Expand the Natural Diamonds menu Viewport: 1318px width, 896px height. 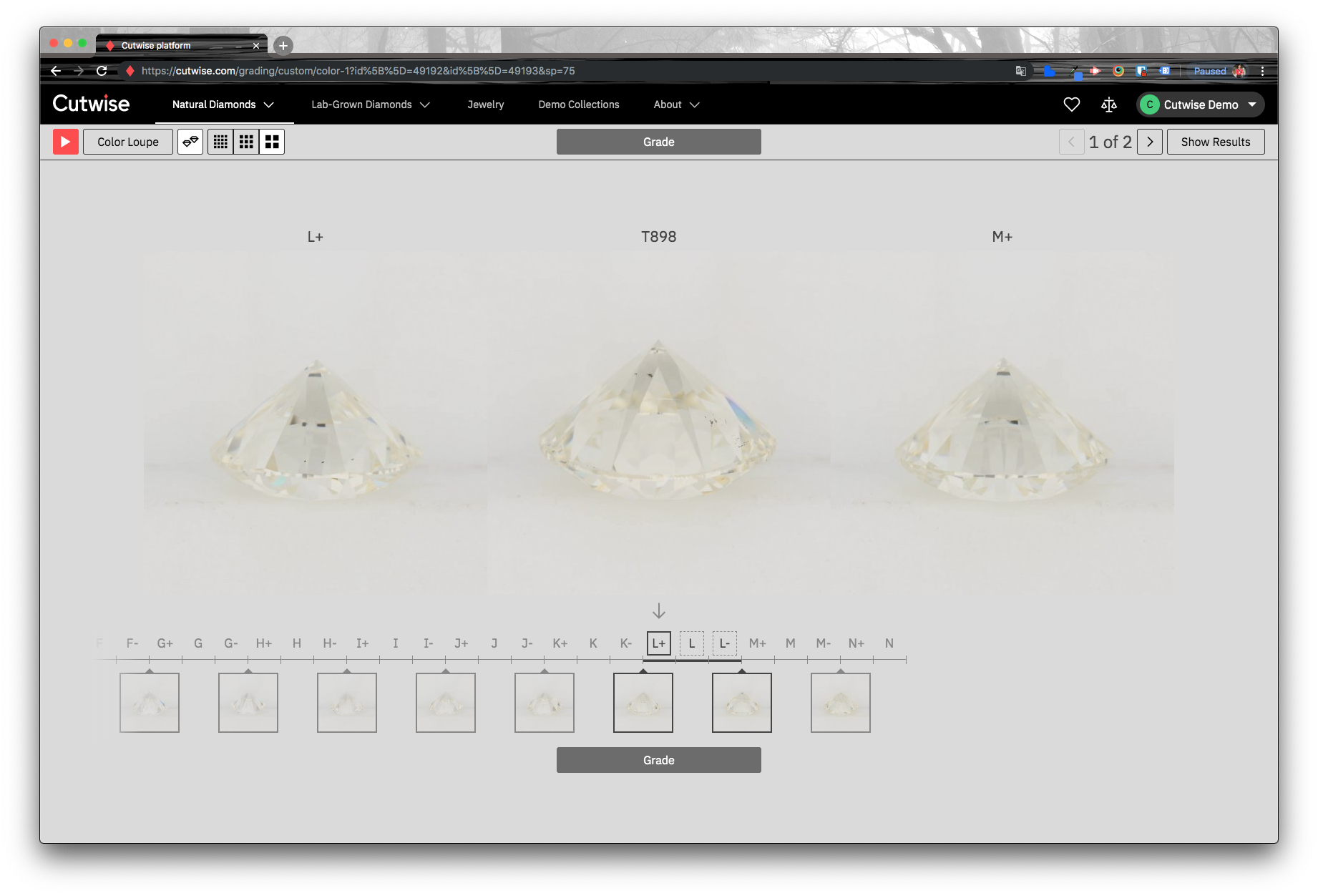coord(223,104)
